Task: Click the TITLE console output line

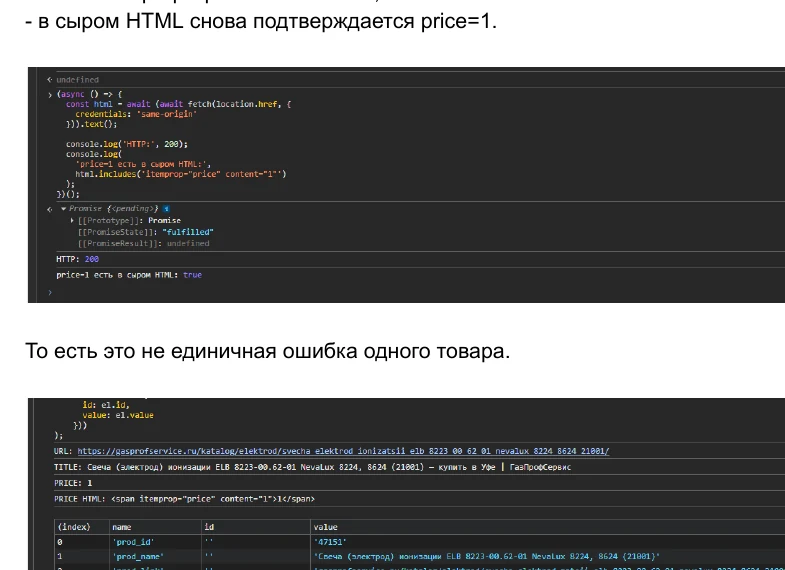Action: (312, 467)
